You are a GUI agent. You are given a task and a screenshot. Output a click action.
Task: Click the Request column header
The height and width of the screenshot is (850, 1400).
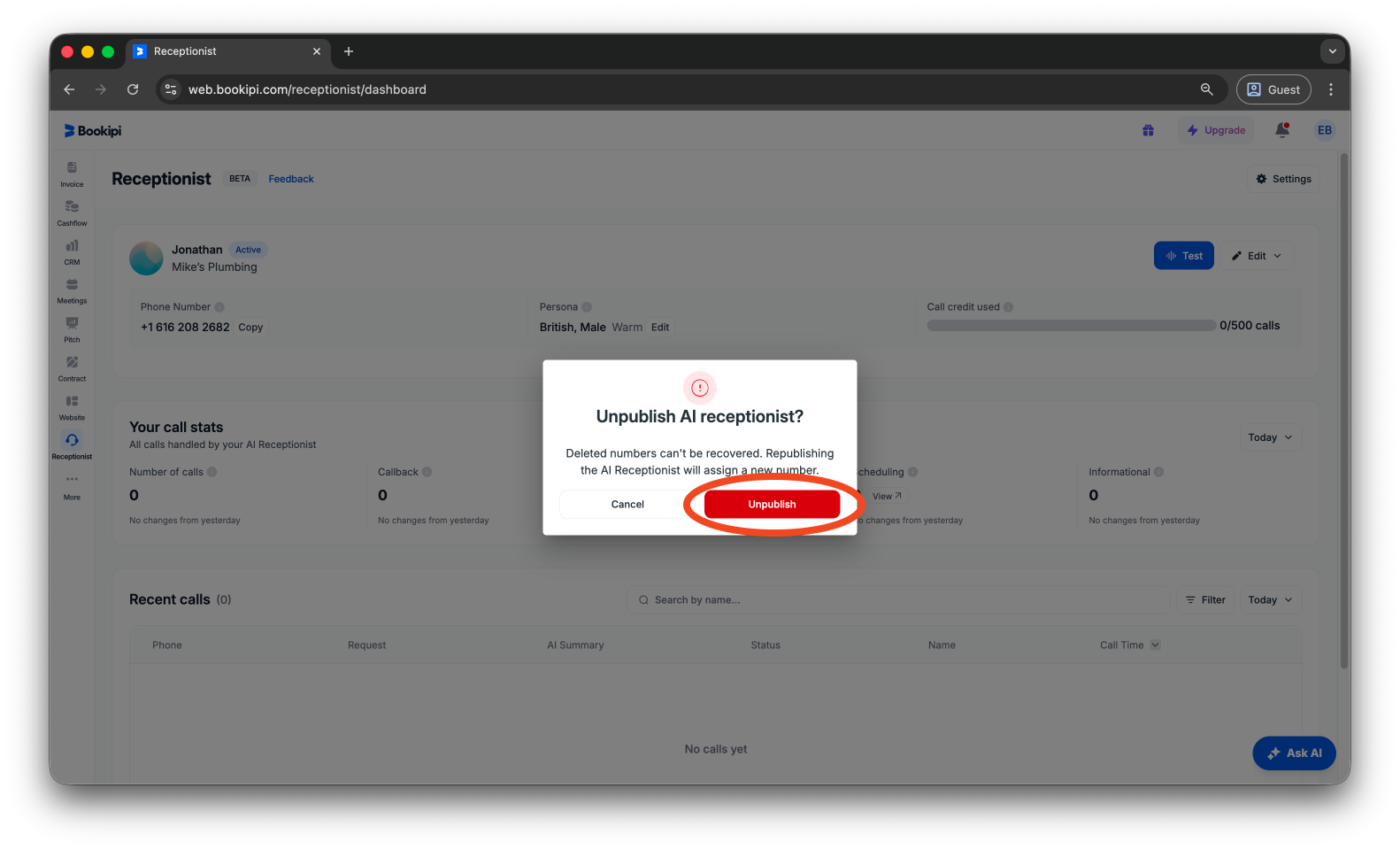point(367,645)
